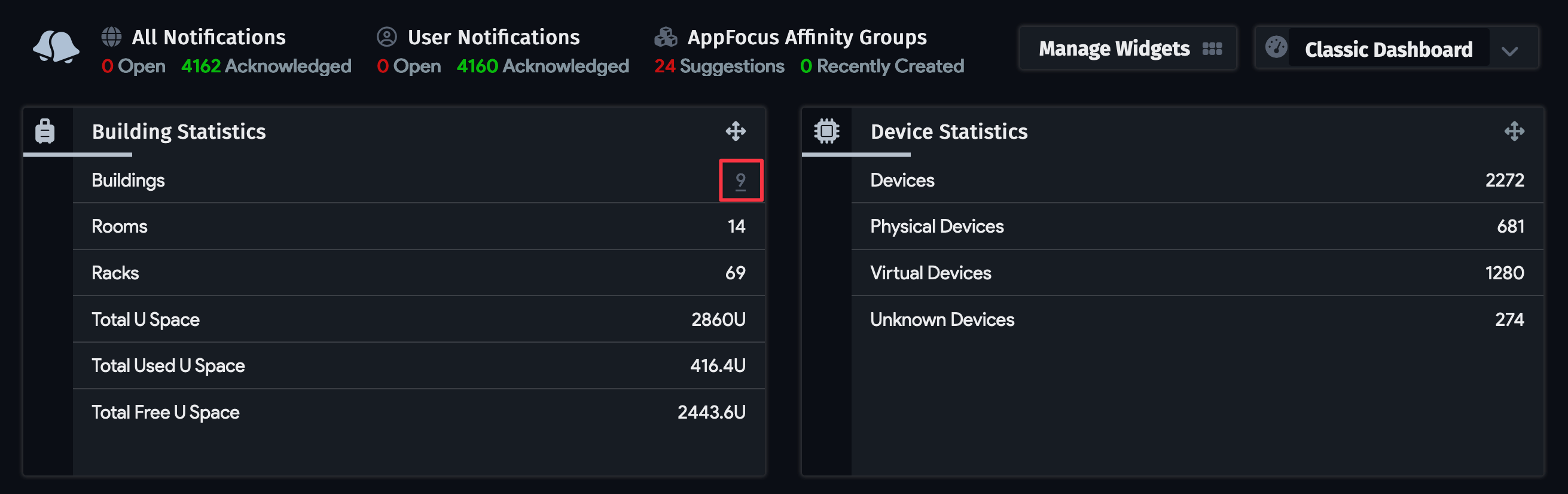The height and width of the screenshot is (494, 1568).
Task: Click the 0 Recently Created count
Action: point(882,66)
